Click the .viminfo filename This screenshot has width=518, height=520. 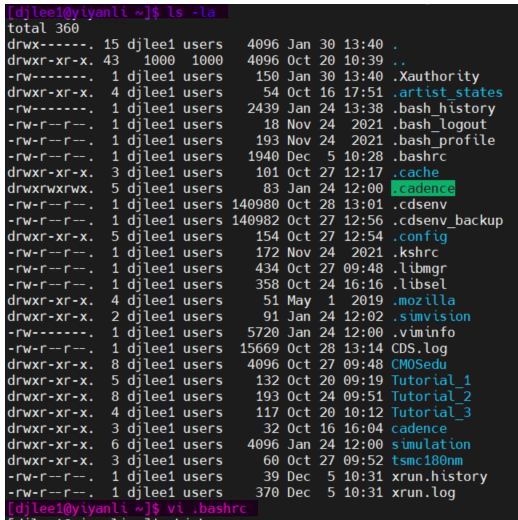[423, 333]
